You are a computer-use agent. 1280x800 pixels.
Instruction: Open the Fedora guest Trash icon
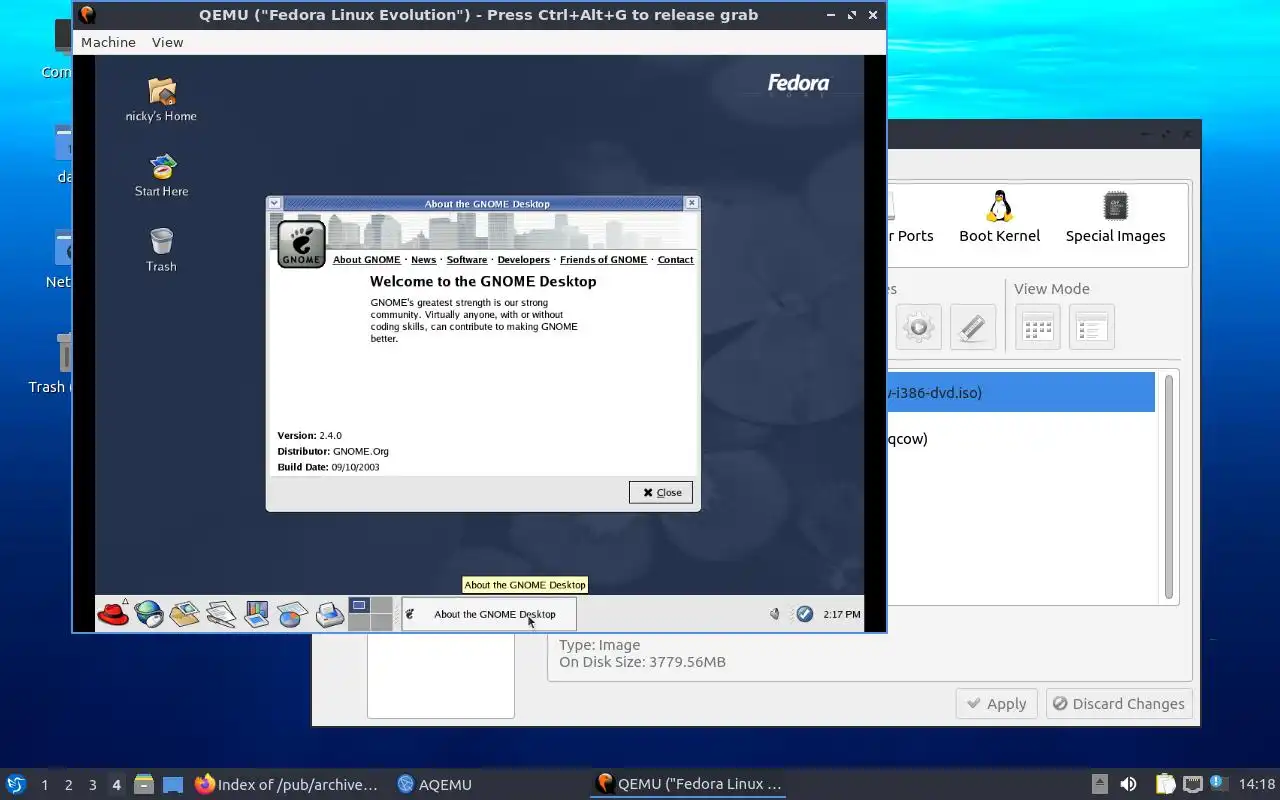(x=161, y=250)
